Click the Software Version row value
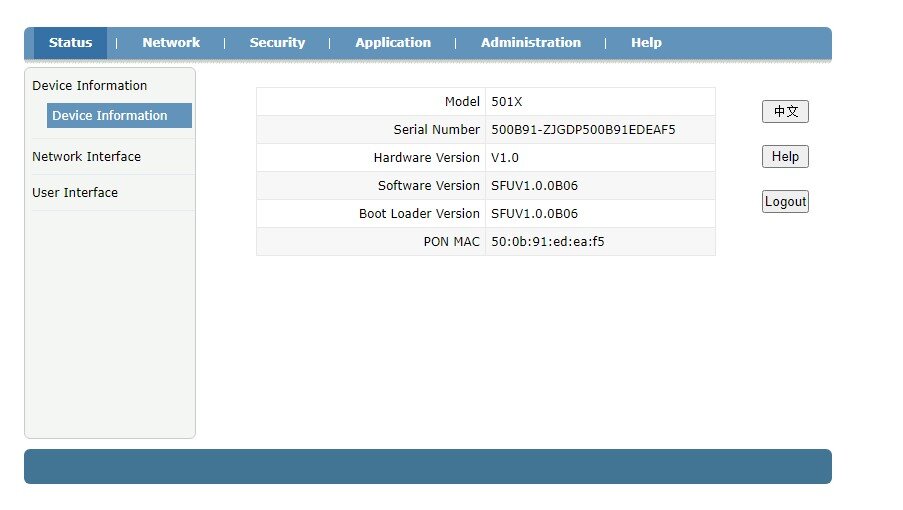The height and width of the screenshot is (510, 903). (534, 186)
